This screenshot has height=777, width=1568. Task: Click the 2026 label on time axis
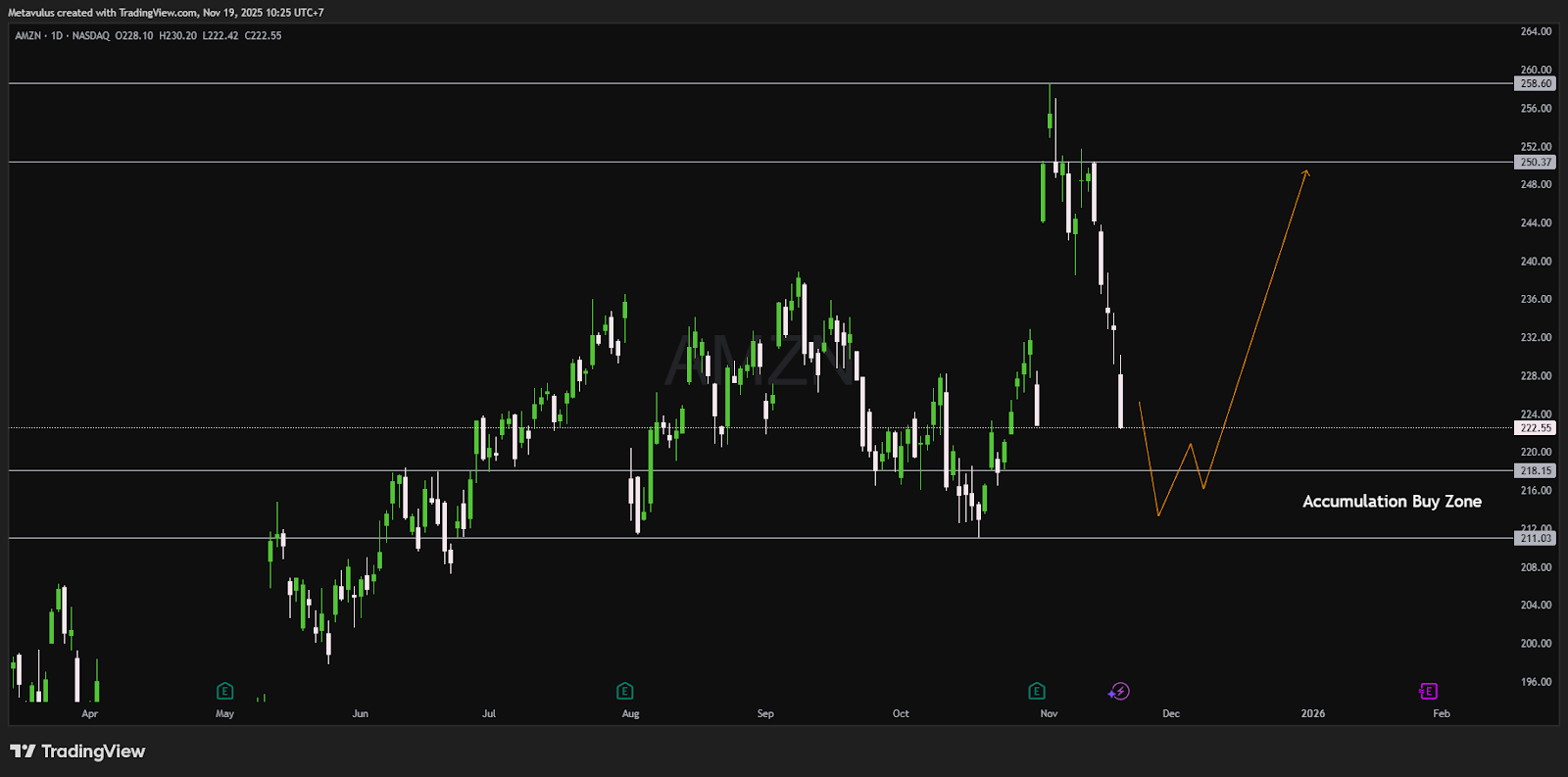pyautogui.click(x=1312, y=714)
